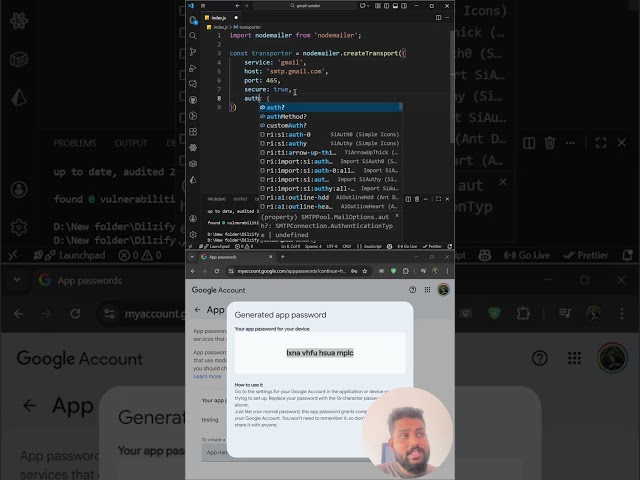
Task: Open errors and warnings count in status bar
Action: coord(244,247)
